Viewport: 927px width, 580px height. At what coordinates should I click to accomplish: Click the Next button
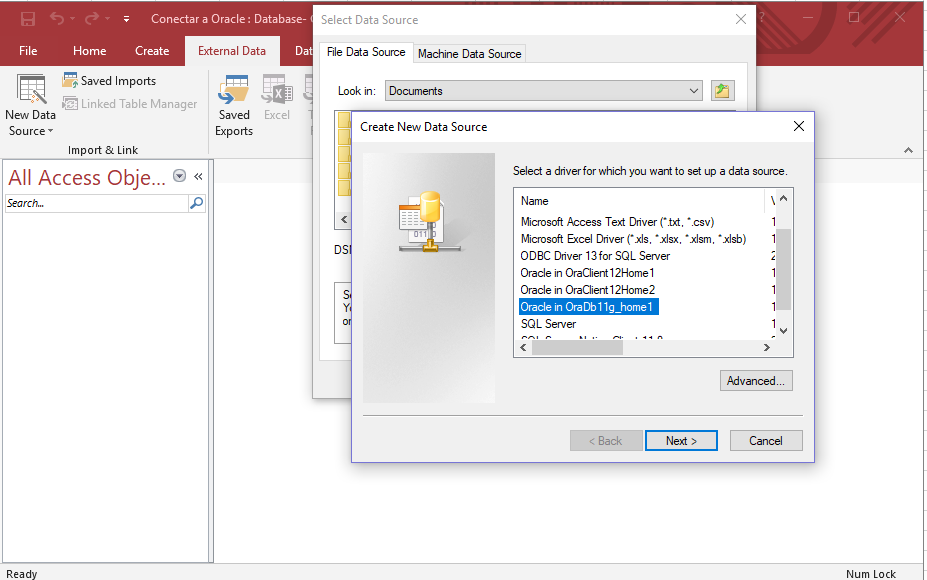tap(681, 441)
